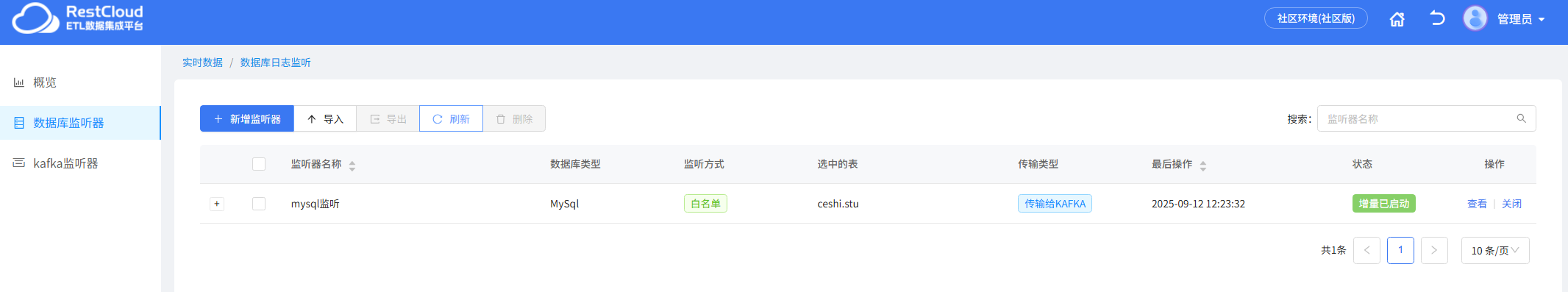Click the 增量已启动 status badge
The width and height of the screenshot is (1568, 292).
coord(1383,204)
